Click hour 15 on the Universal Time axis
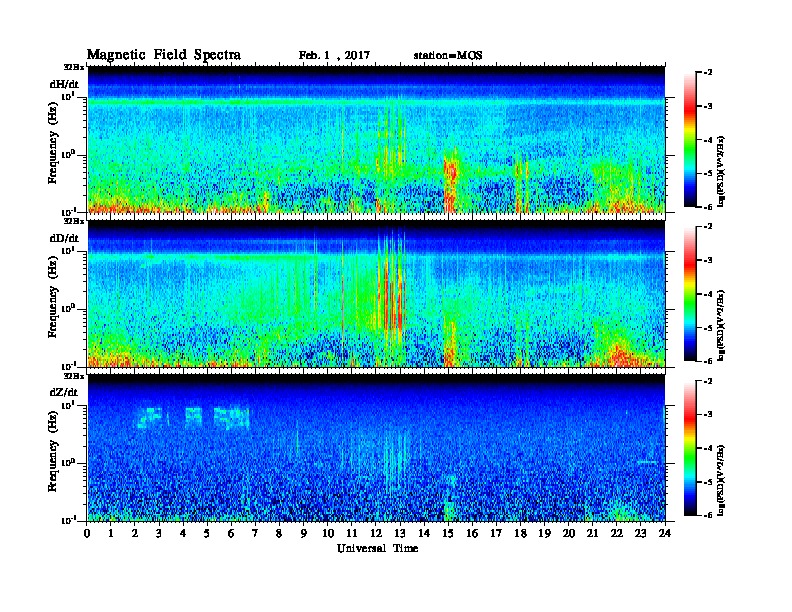The width and height of the screenshot is (792, 612). (x=448, y=533)
